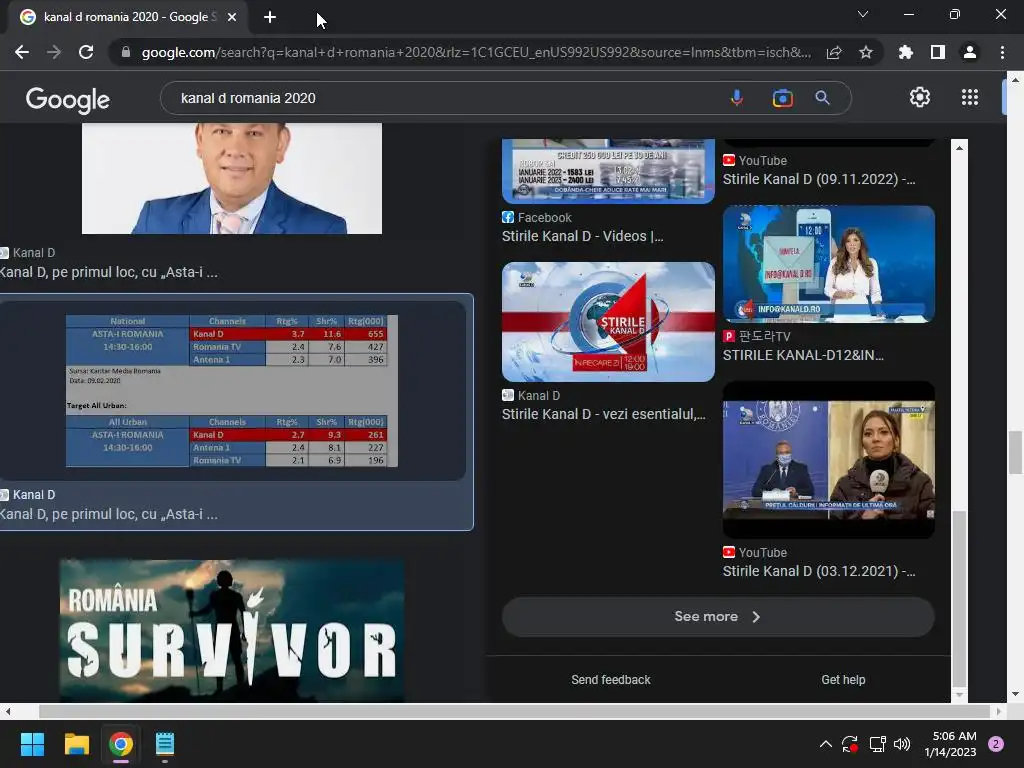Share this page icon in address bar
Viewport: 1024px width, 768px height.
pyautogui.click(x=834, y=52)
